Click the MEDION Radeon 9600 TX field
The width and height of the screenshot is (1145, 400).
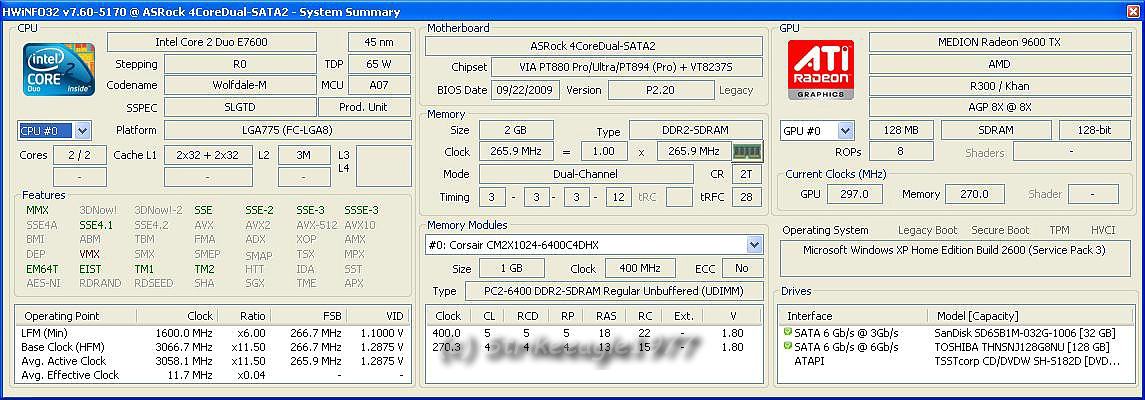point(999,42)
